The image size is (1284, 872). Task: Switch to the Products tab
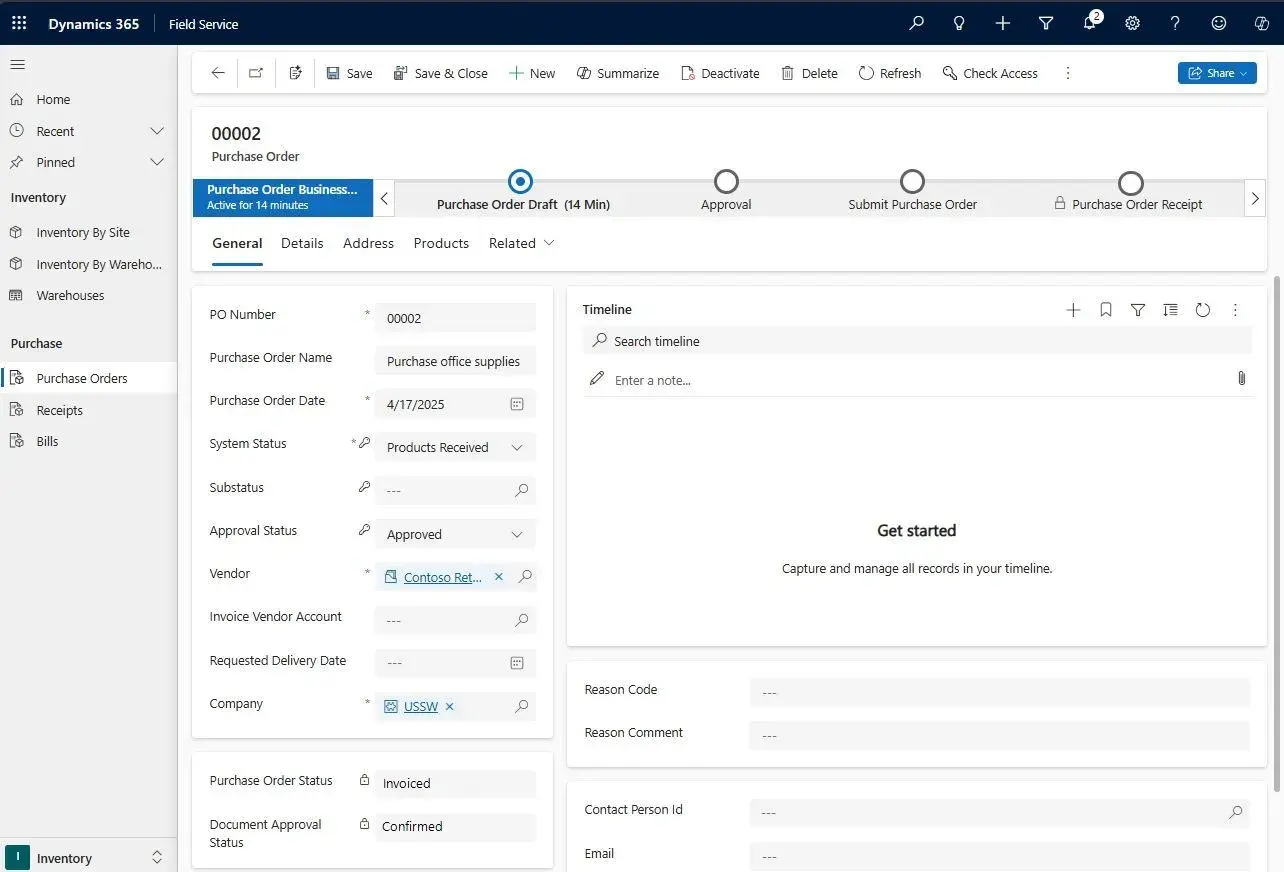click(441, 243)
